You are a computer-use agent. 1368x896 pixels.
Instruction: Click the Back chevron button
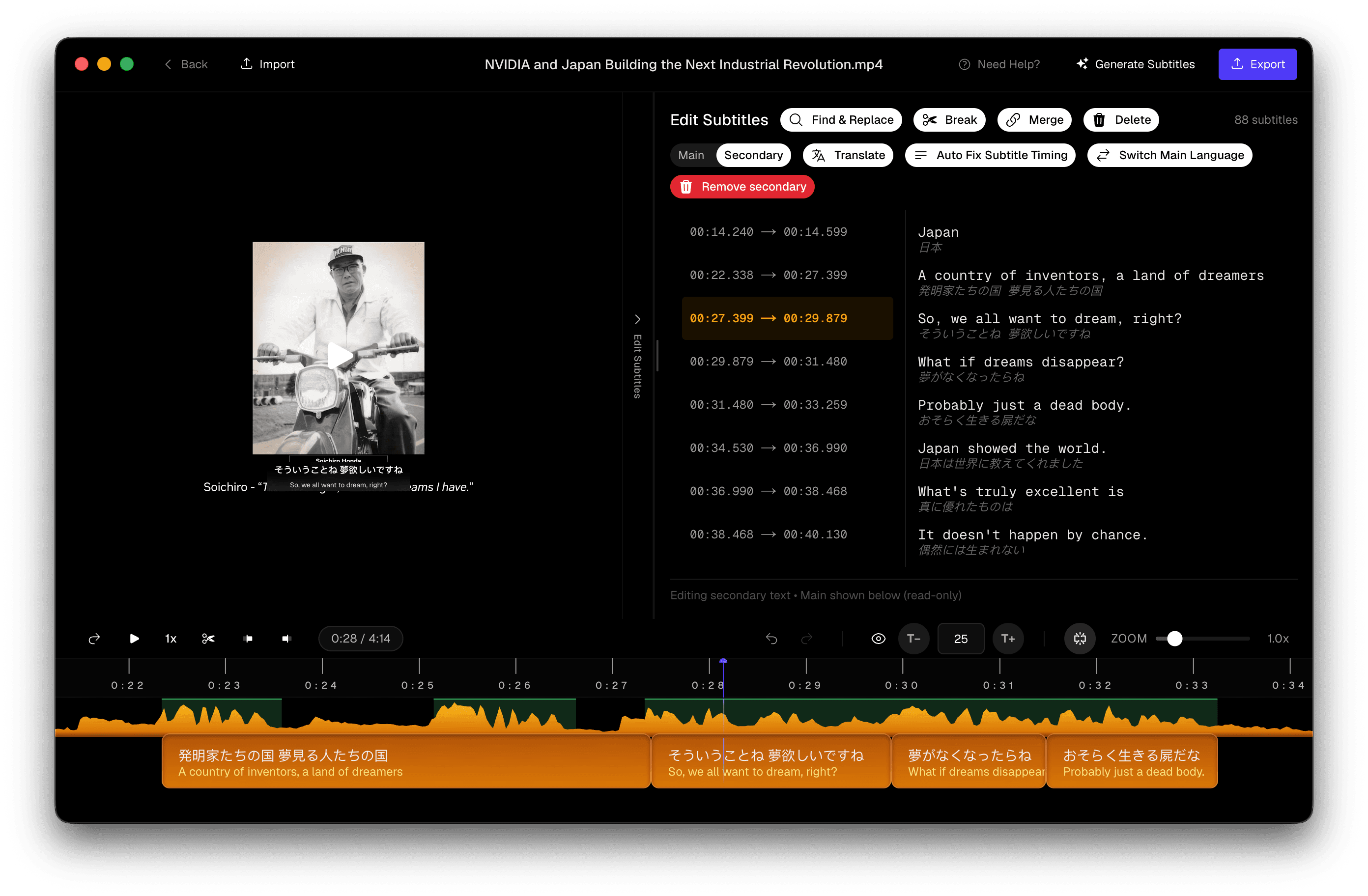click(x=186, y=64)
